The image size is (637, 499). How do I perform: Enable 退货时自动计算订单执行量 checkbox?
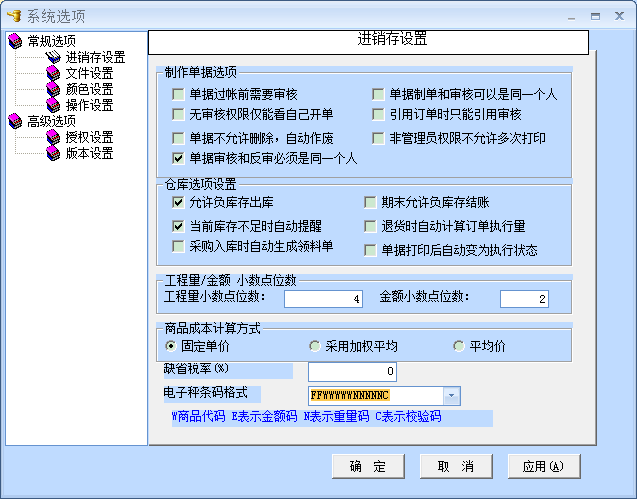(x=370, y=226)
